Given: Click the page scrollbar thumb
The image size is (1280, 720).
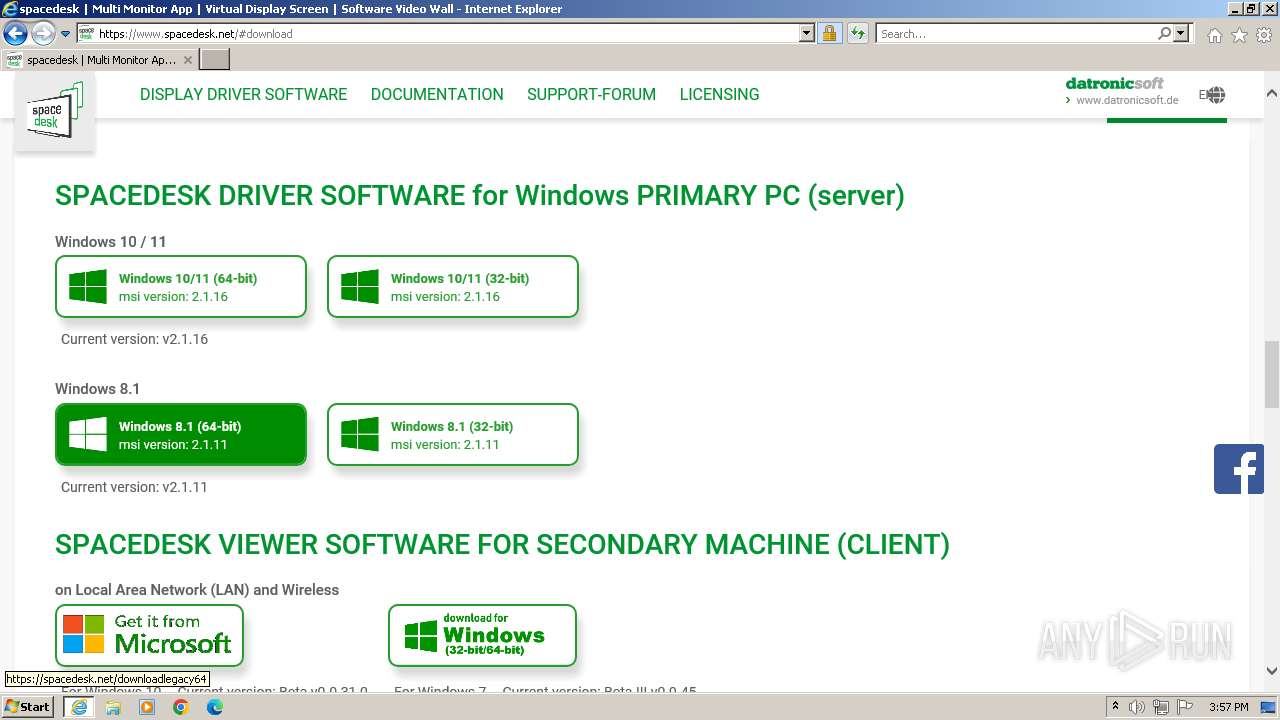Looking at the screenshot, I should point(1271,375).
